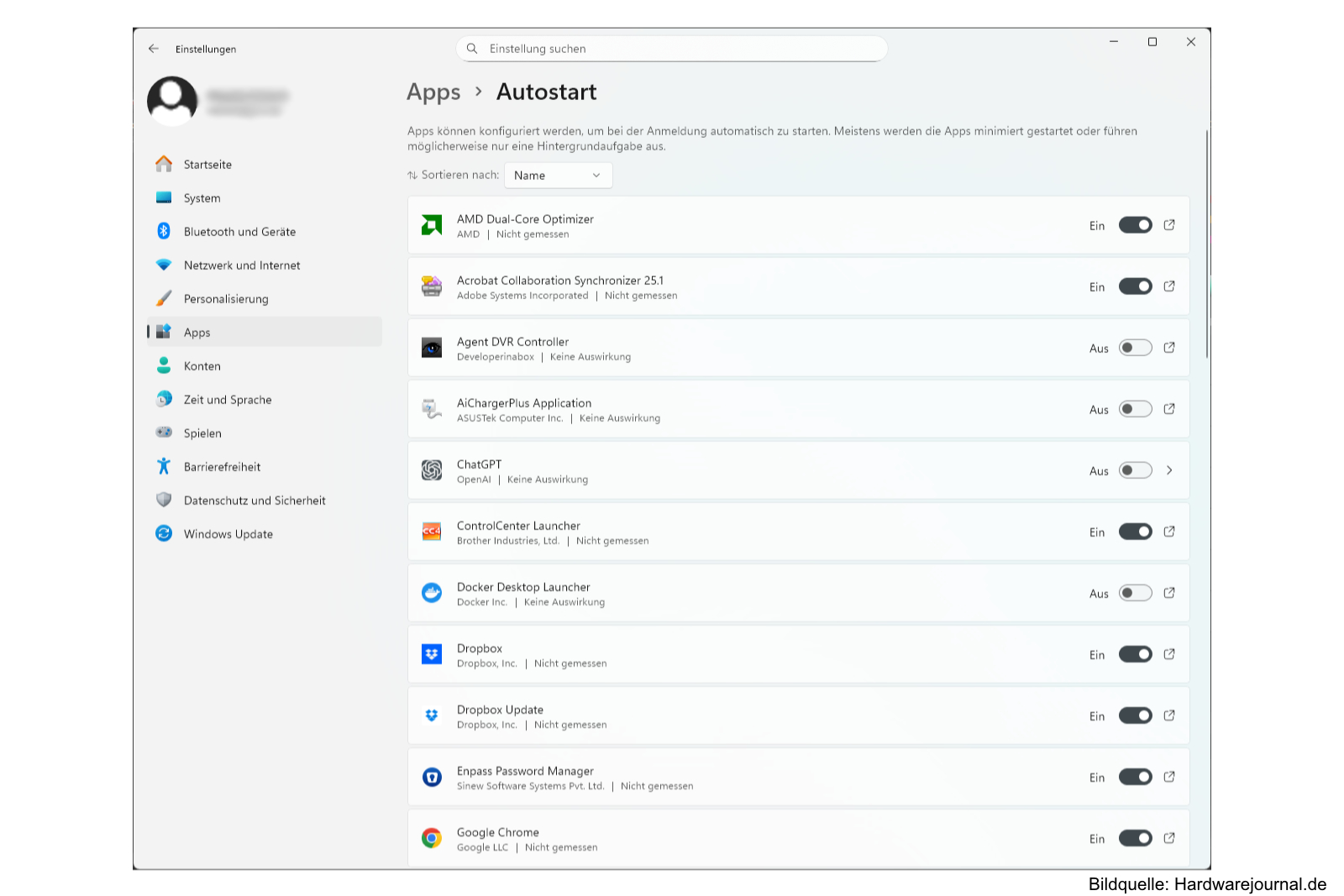This screenshot has height=896, width=1344.
Task: Click the Google Chrome app icon
Action: click(x=432, y=838)
